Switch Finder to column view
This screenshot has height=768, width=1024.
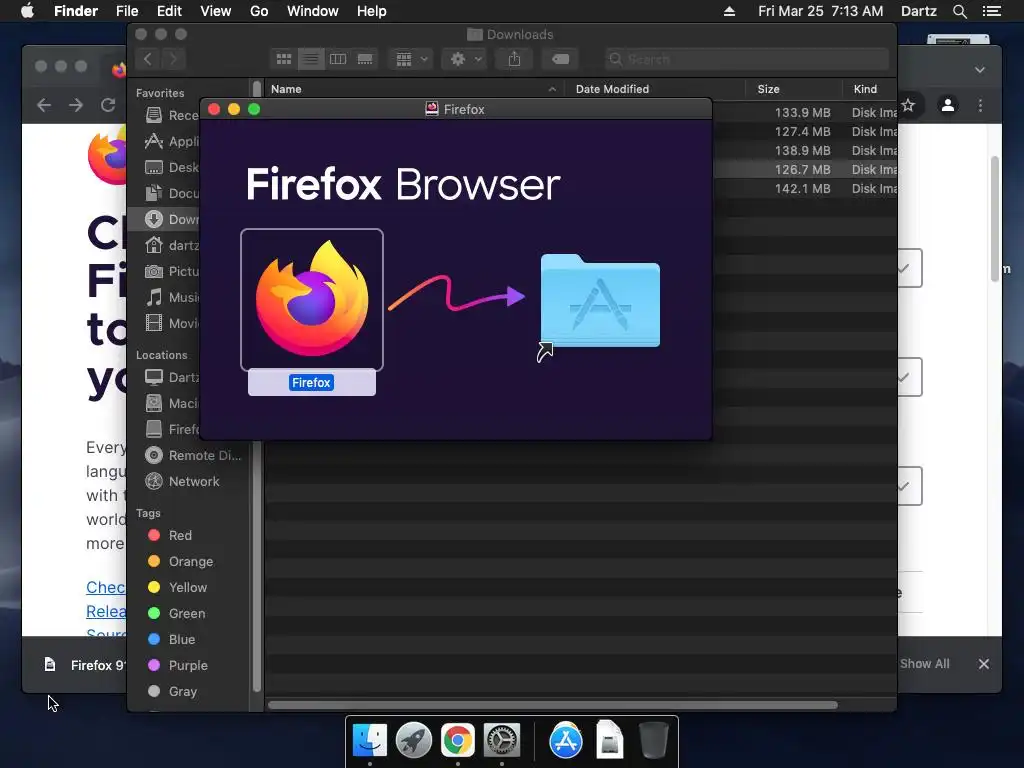(338, 59)
